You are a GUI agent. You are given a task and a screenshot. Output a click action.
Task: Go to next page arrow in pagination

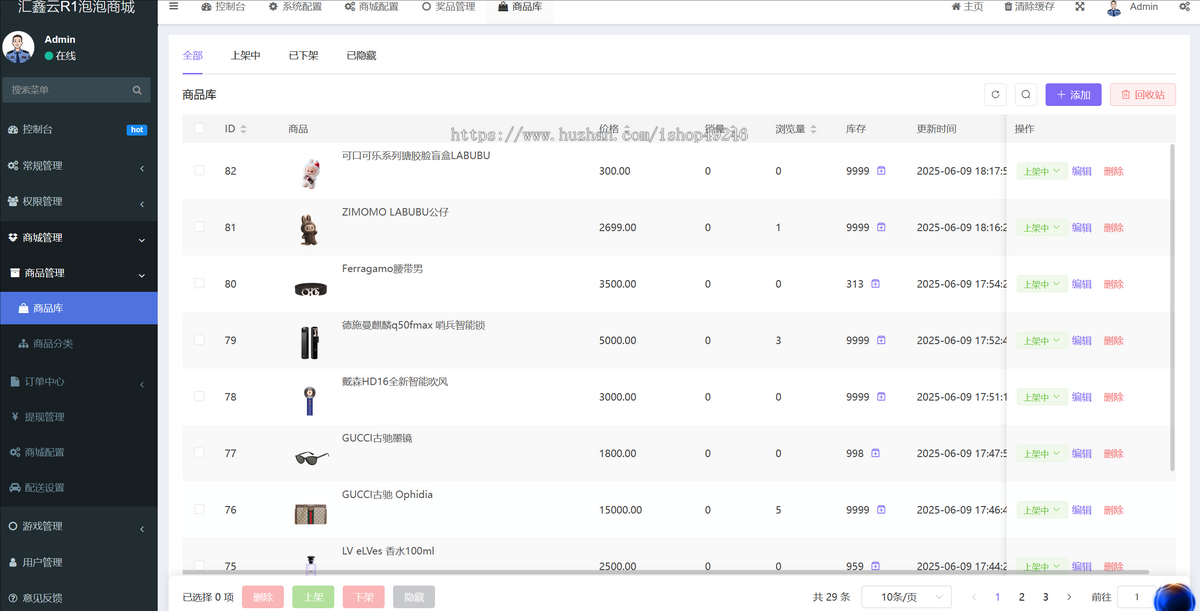[1069, 597]
